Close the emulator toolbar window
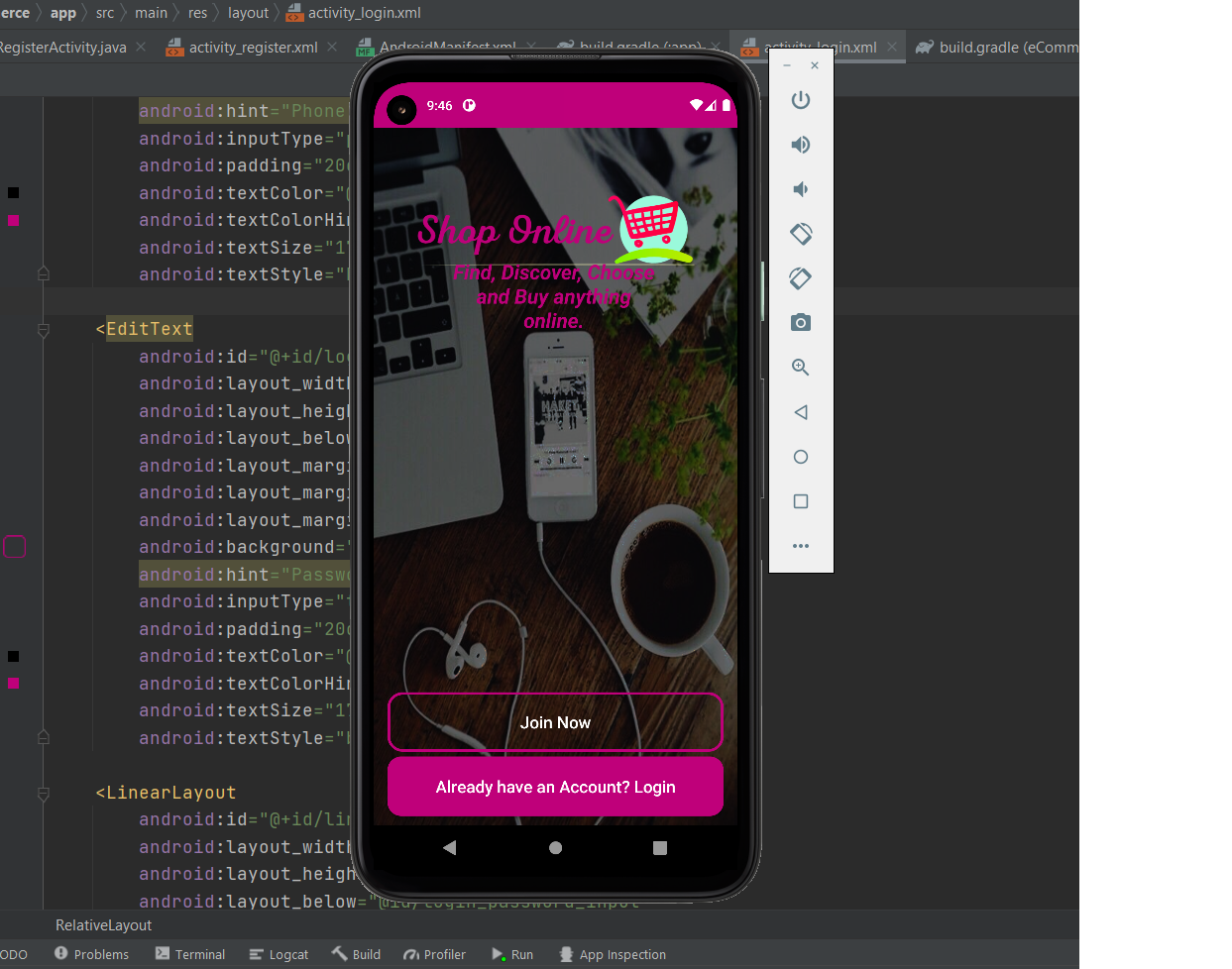1232x969 pixels. click(x=815, y=65)
